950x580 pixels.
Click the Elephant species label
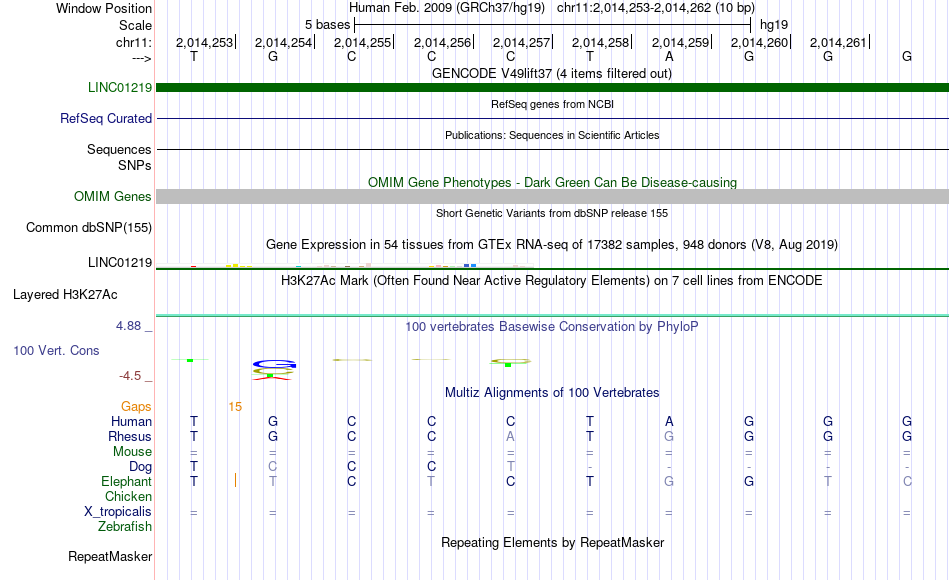[x=126, y=482]
